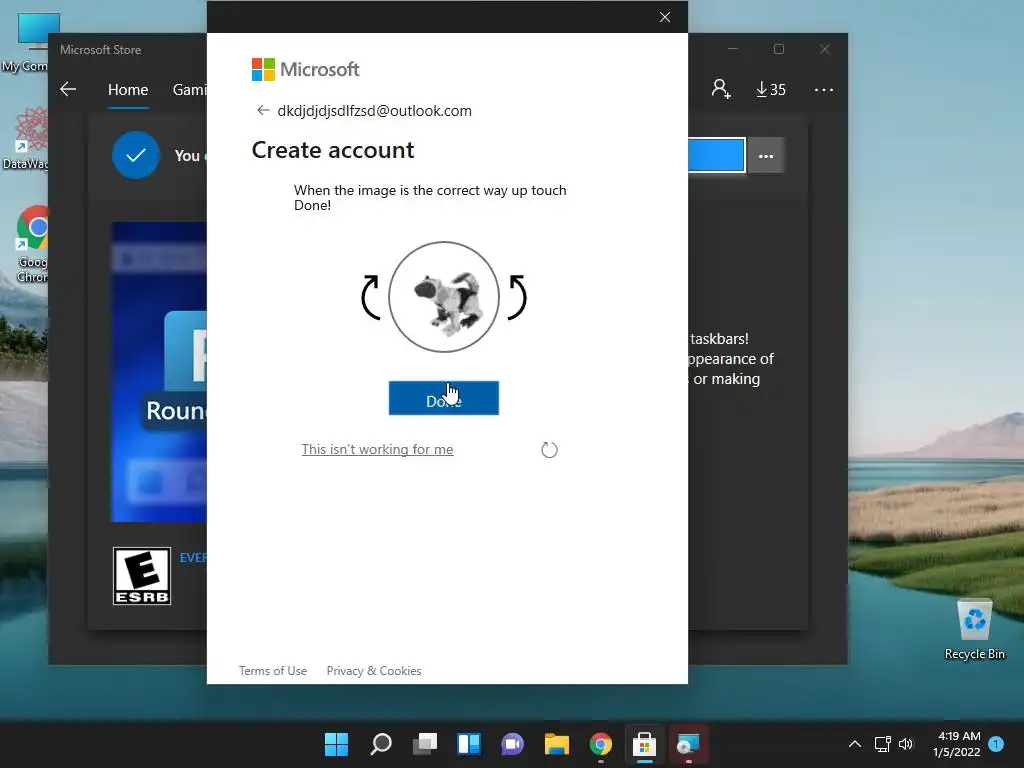
Task: Select the Microsoft Store taskbar icon
Action: (645, 744)
